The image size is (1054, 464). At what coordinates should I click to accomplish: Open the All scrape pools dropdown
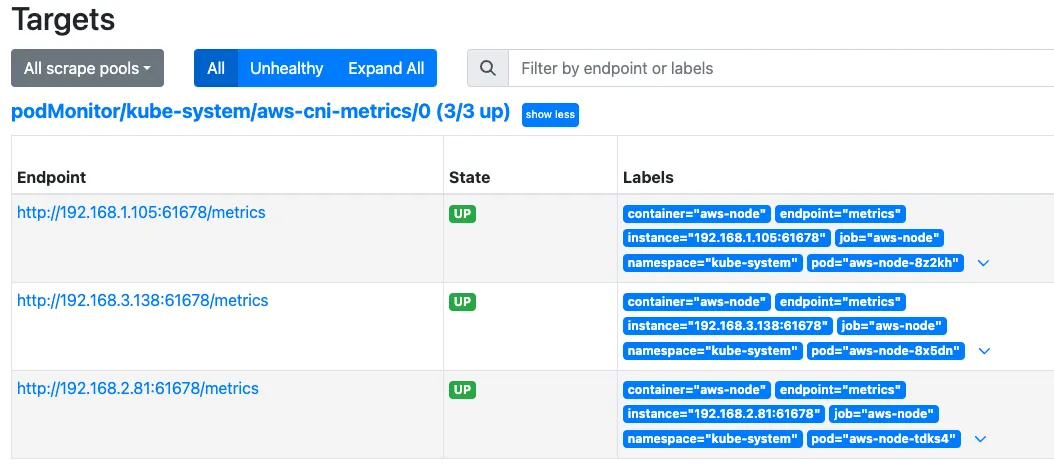(87, 68)
